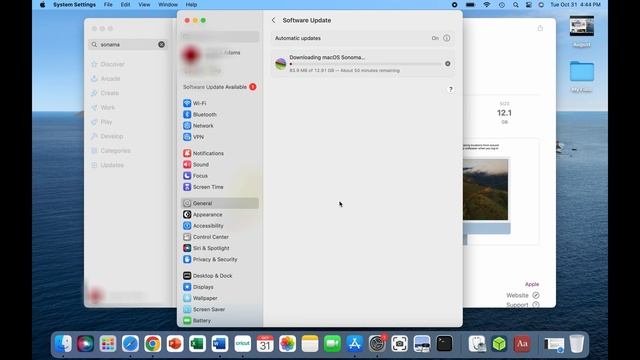This screenshot has width=640, height=360.
Task: Open Develop in App Store sidebar
Action: pyautogui.click(x=107, y=136)
